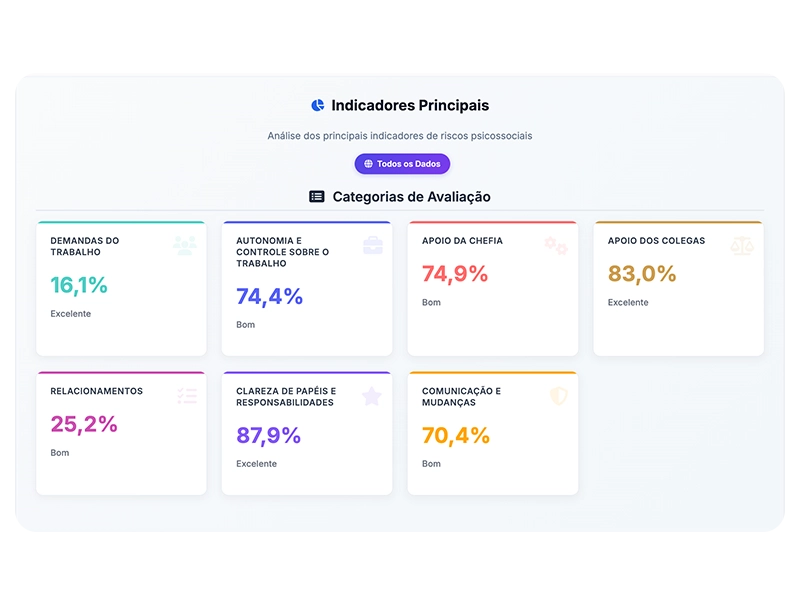Screen dimensions: 800x595
Task: Click the star icon on Clareza de Papéis card
Action: pyautogui.click(x=372, y=396)
